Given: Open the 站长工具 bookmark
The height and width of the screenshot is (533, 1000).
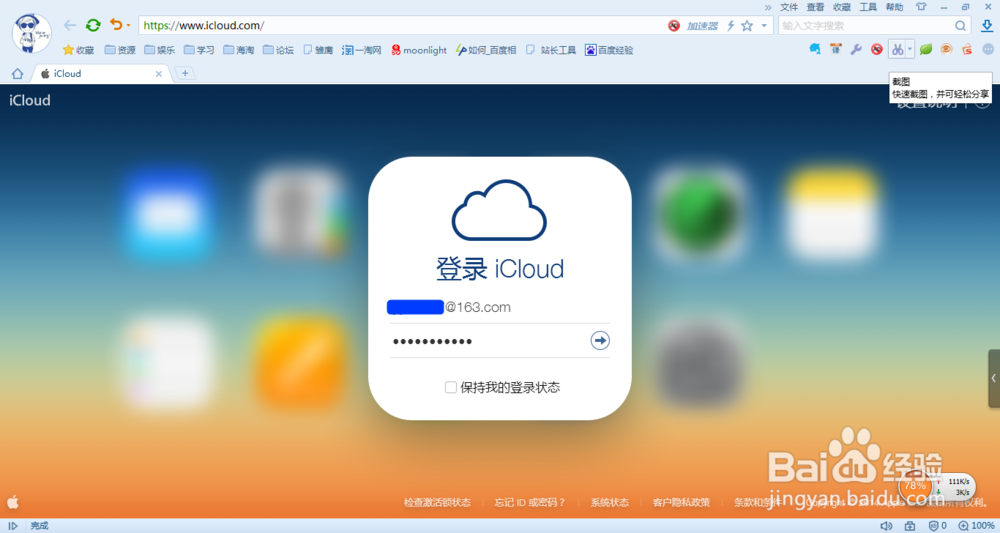Looking at the screenshot, I should [x=552, y=50].
